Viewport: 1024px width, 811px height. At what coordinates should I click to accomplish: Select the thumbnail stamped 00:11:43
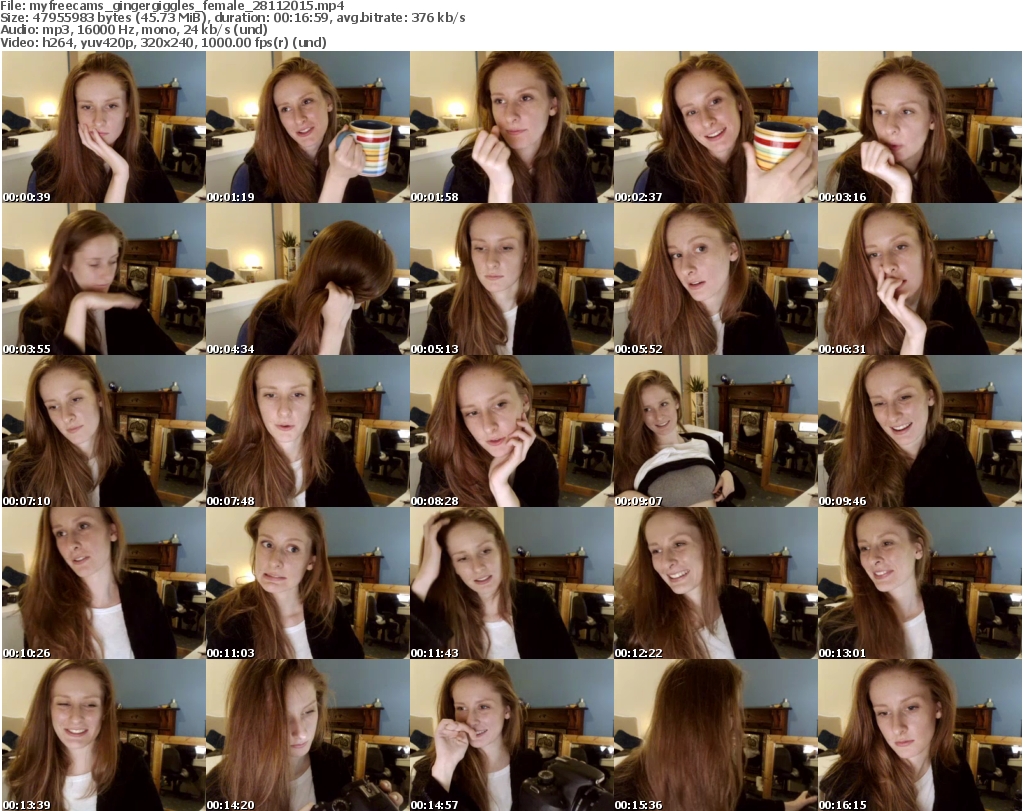click(511, 583)
